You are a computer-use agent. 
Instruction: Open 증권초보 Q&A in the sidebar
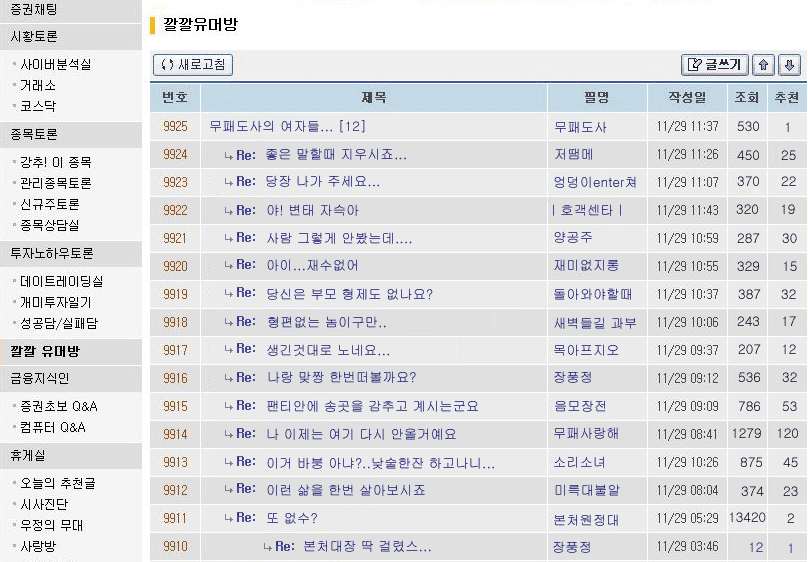point(59,407)
